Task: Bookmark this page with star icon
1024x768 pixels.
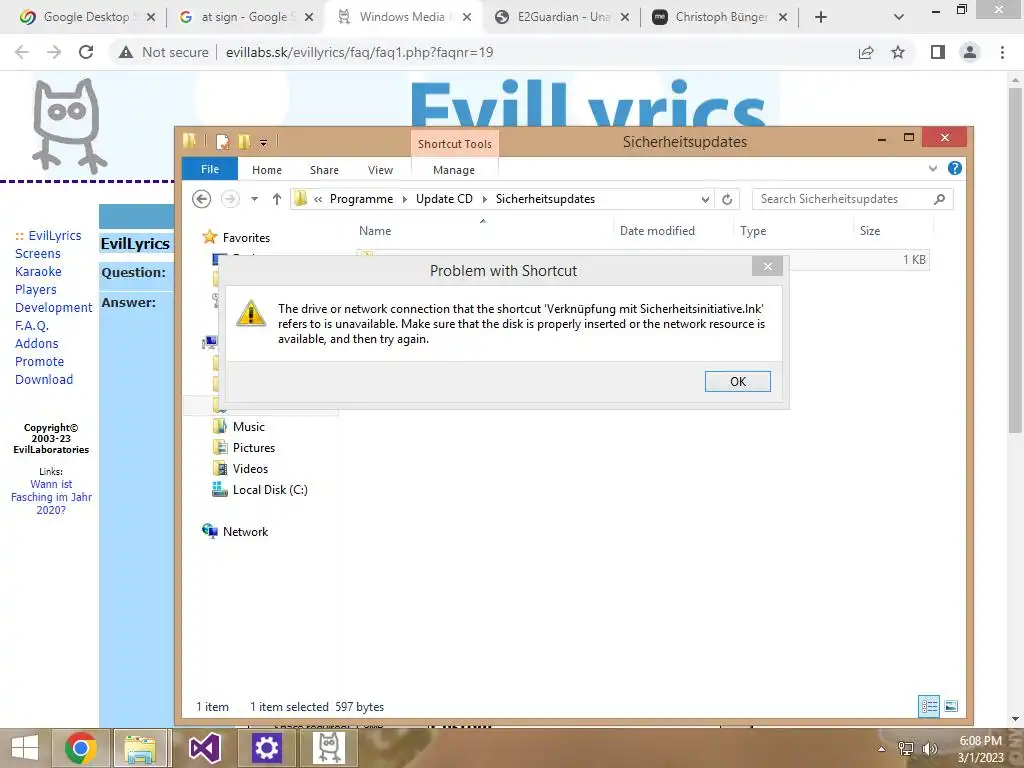Action: [898, 52]
